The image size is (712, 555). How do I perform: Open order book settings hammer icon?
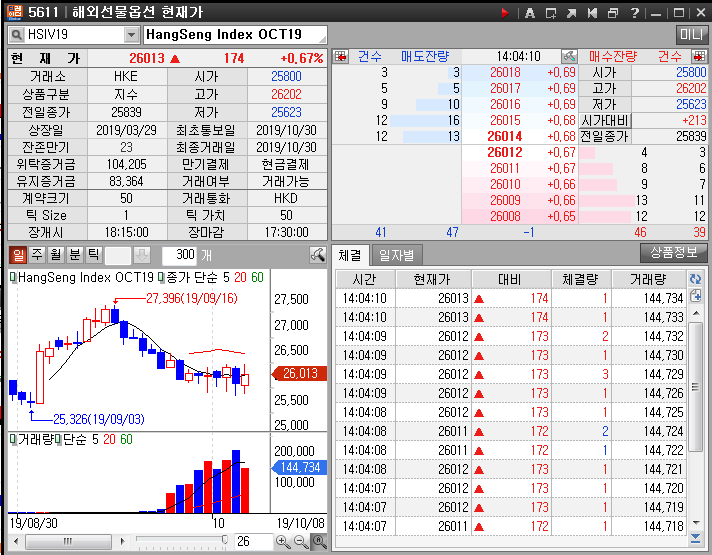569,56
